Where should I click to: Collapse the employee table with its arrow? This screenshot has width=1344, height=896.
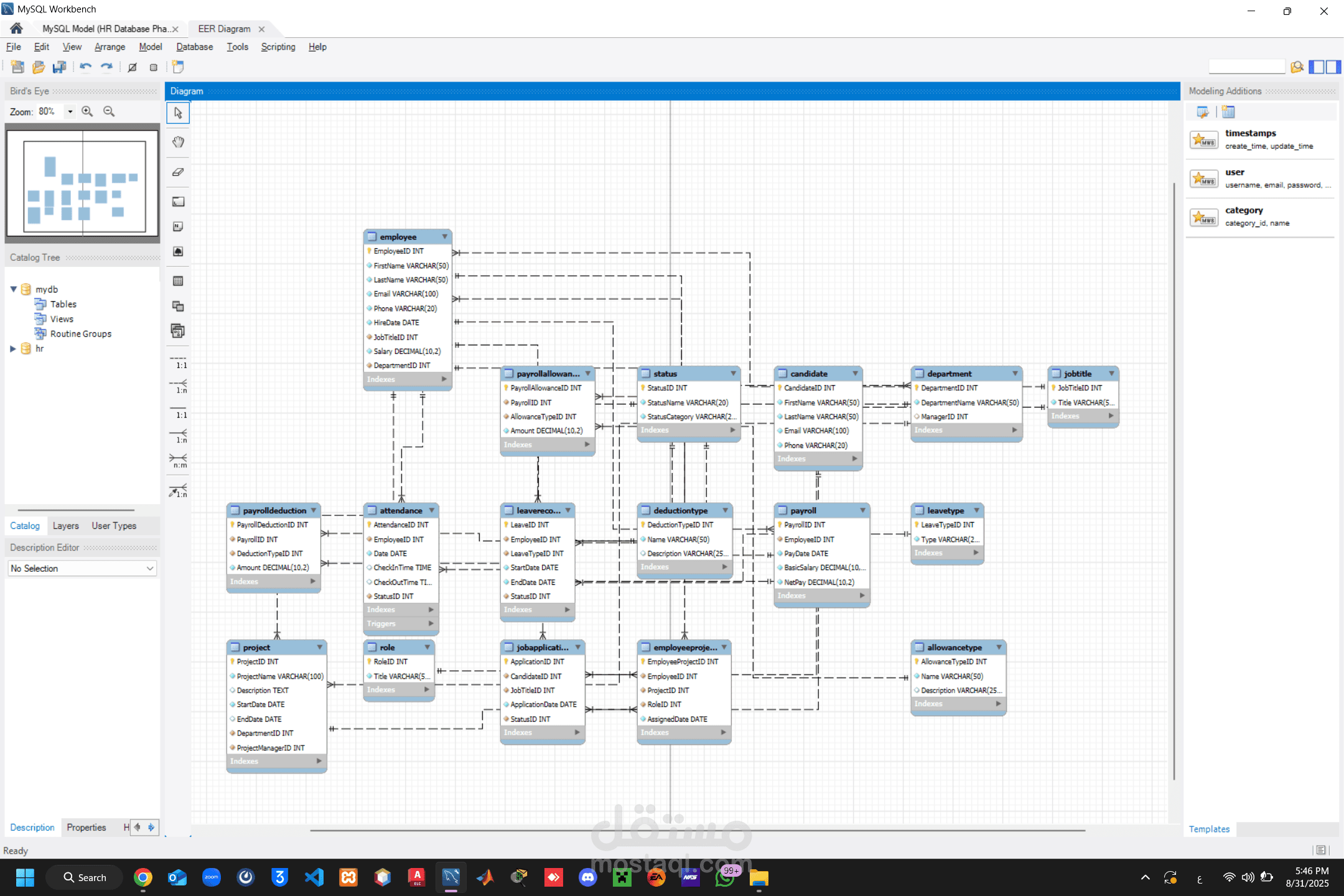coord(445,236)
